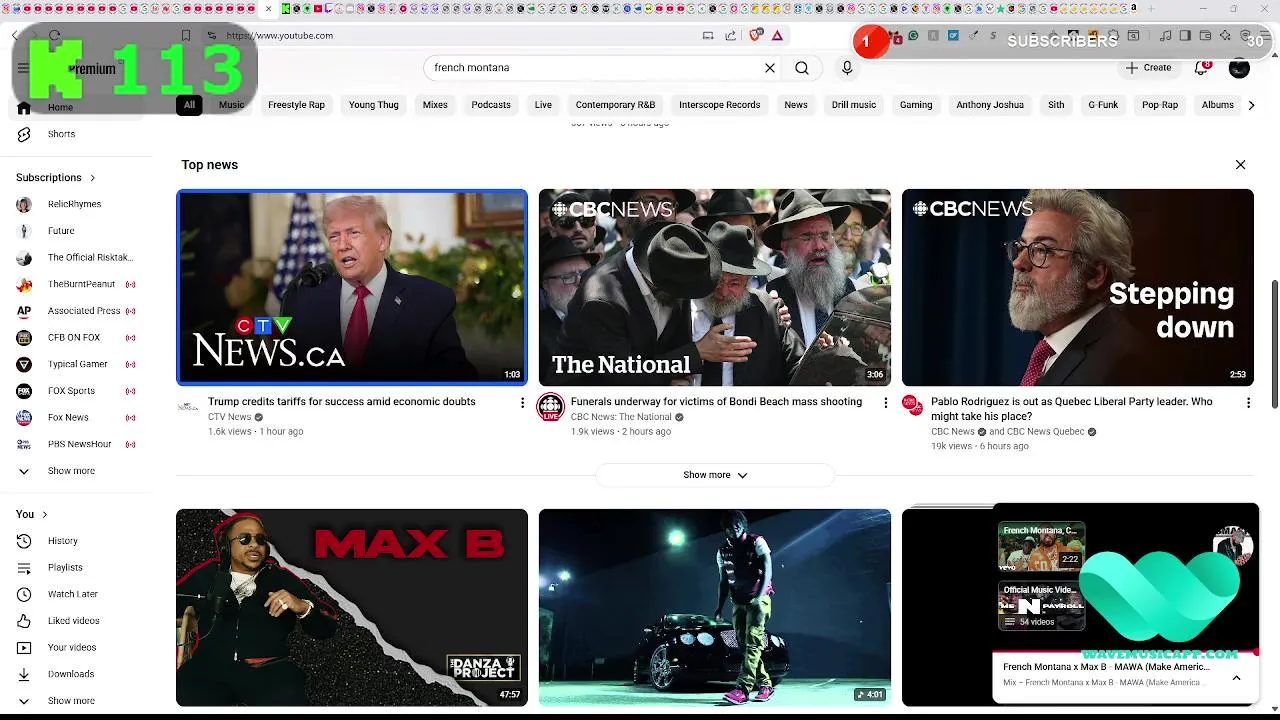Open the French Montana 2:22 card in miniplayer
This screenshot has width=1280, height=720.
click(1041, 546)
